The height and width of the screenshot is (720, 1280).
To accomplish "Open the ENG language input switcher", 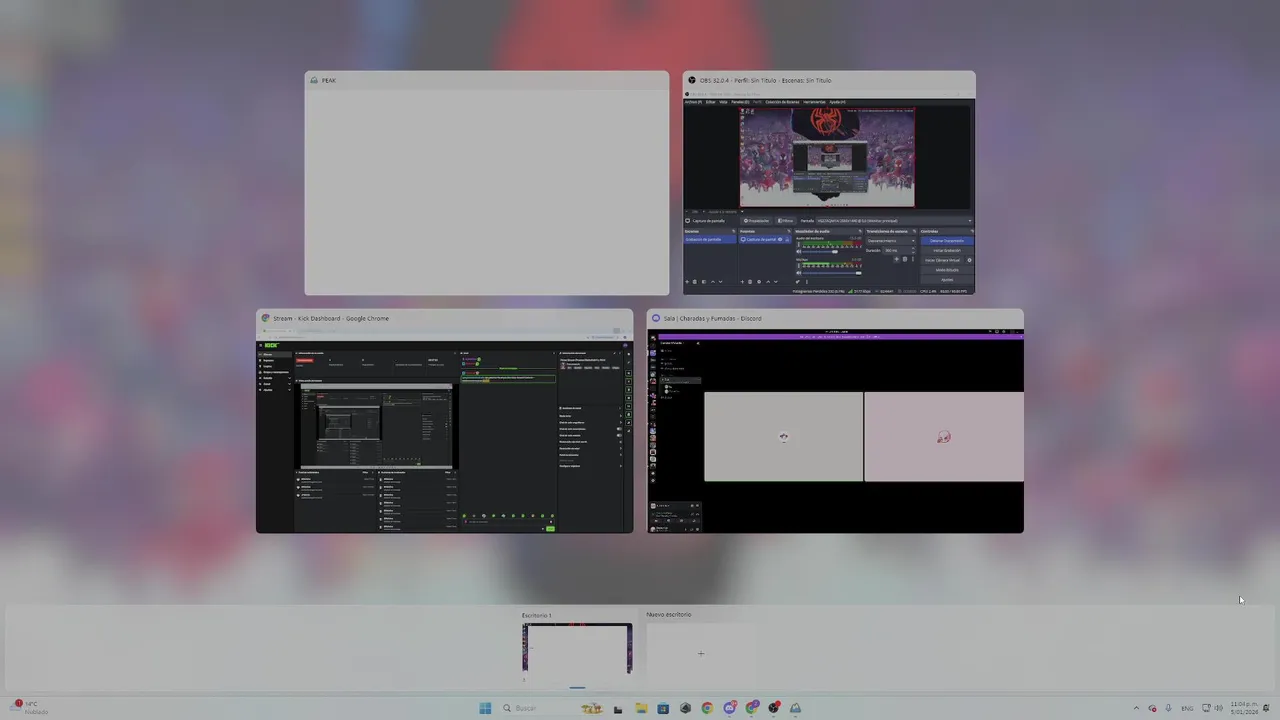I will tap(1187, 708).
